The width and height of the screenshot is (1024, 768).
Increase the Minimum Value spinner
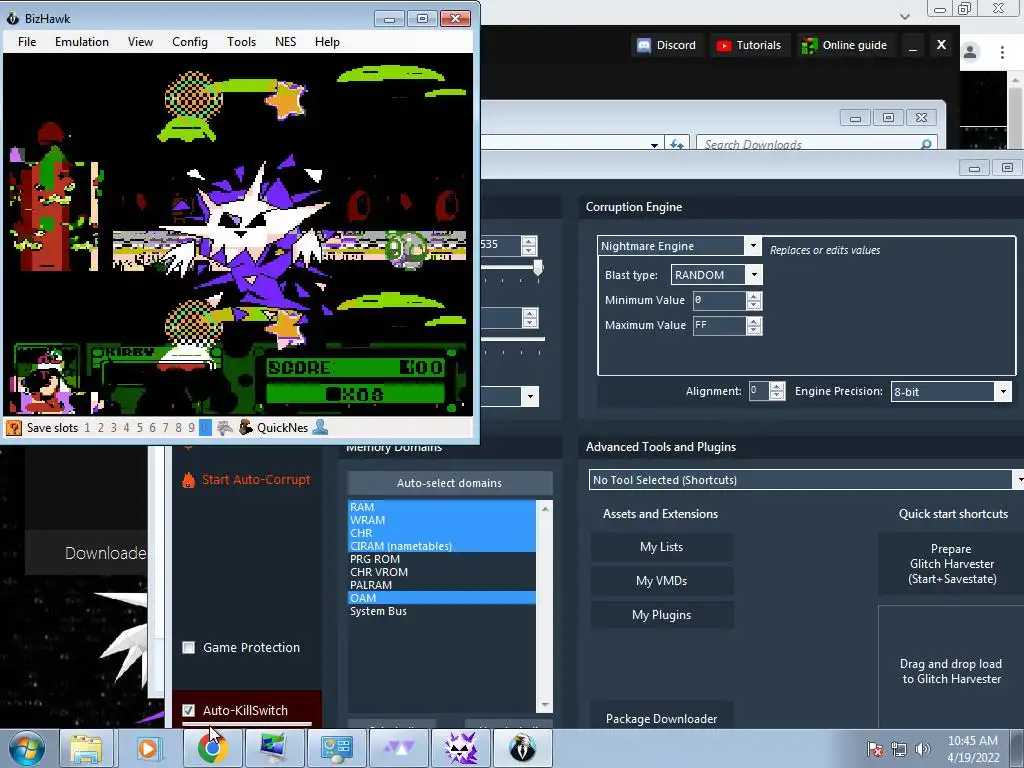[754, 296]
